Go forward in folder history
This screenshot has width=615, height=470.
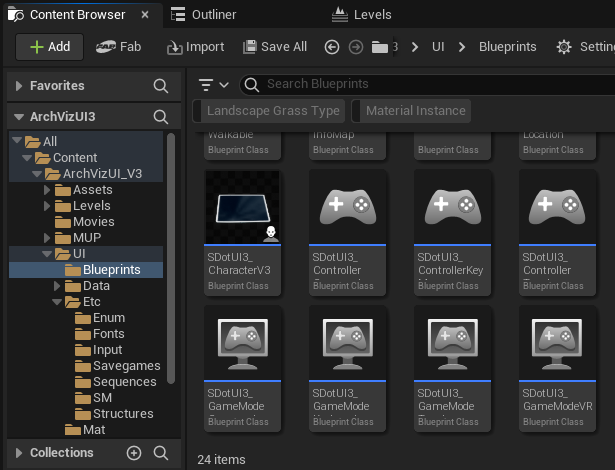[x=356, y=47]
